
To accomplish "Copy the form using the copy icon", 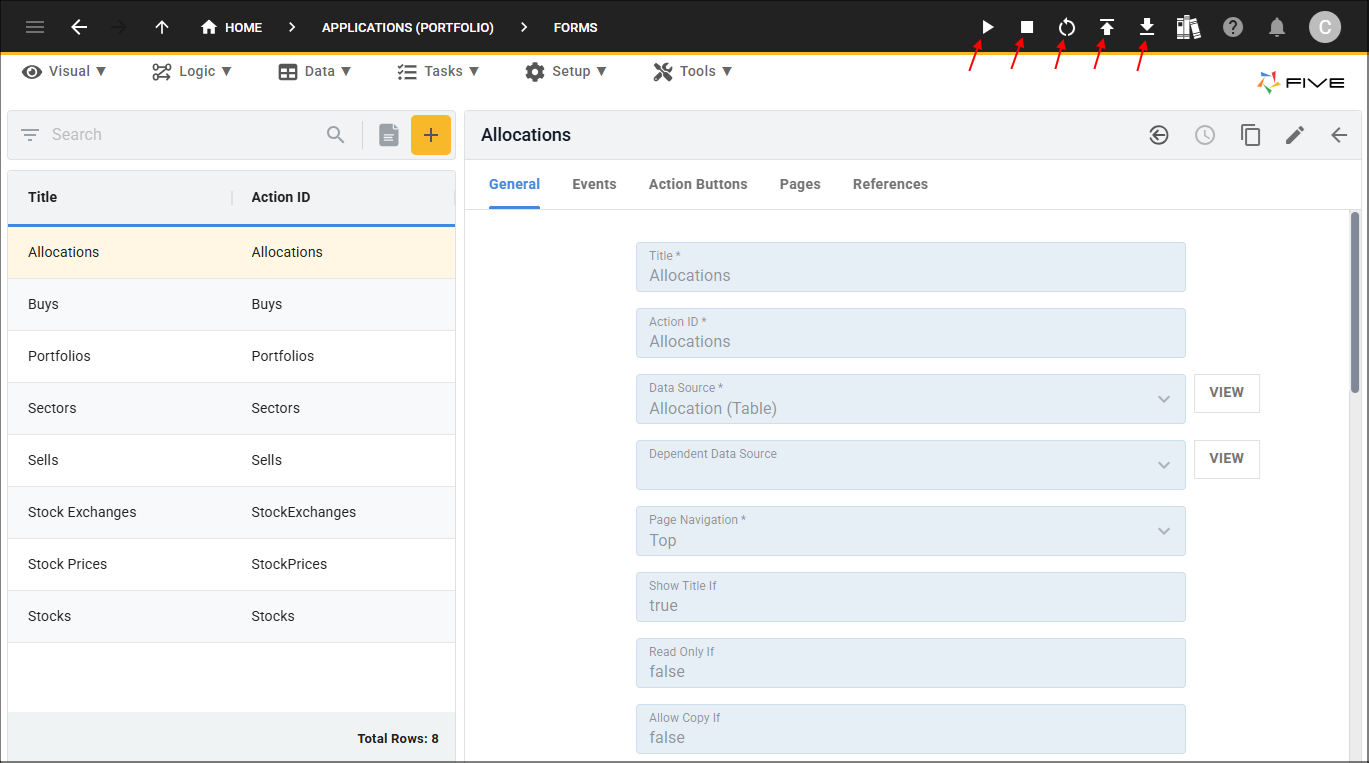I will coord(1250,134).
